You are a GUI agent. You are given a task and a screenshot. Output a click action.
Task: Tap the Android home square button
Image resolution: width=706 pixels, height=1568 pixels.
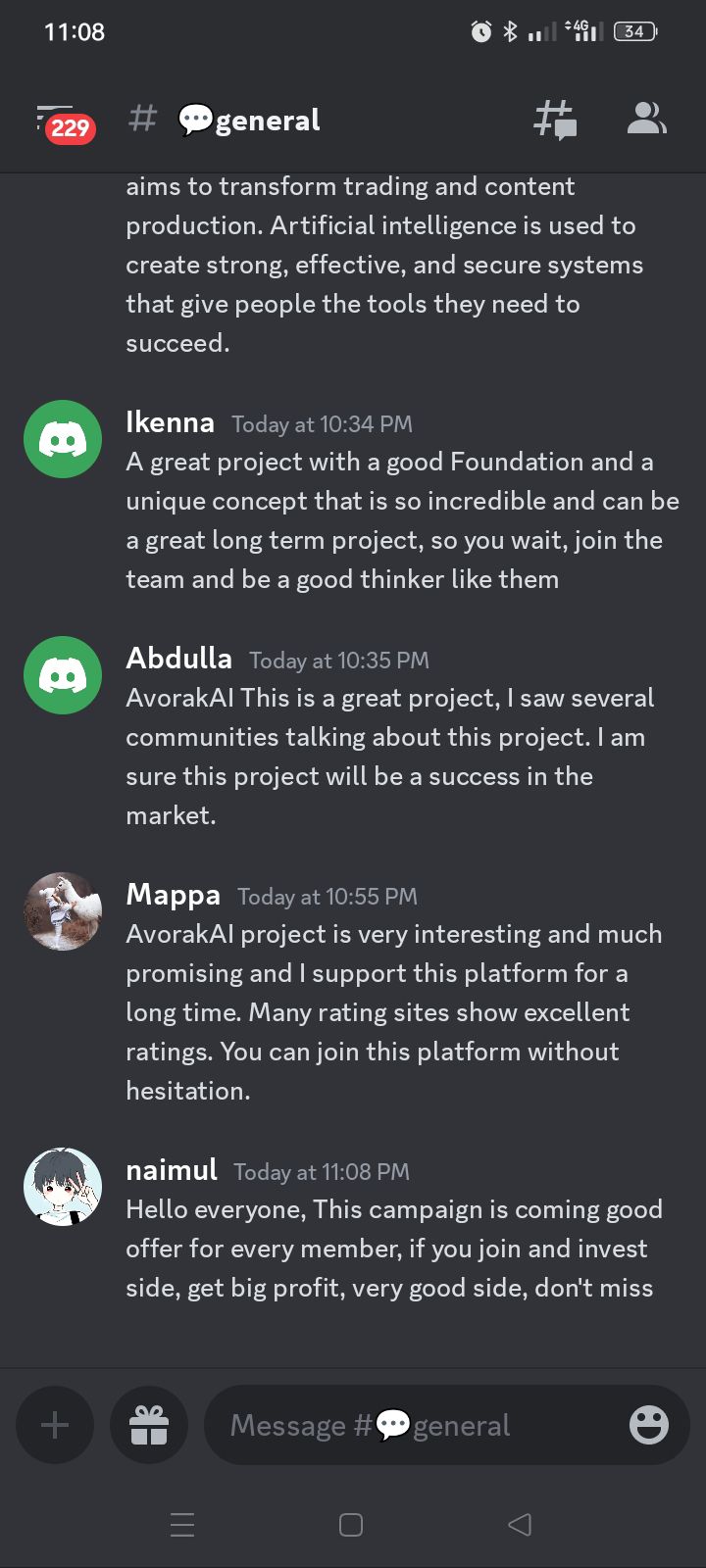[351, 1525]
